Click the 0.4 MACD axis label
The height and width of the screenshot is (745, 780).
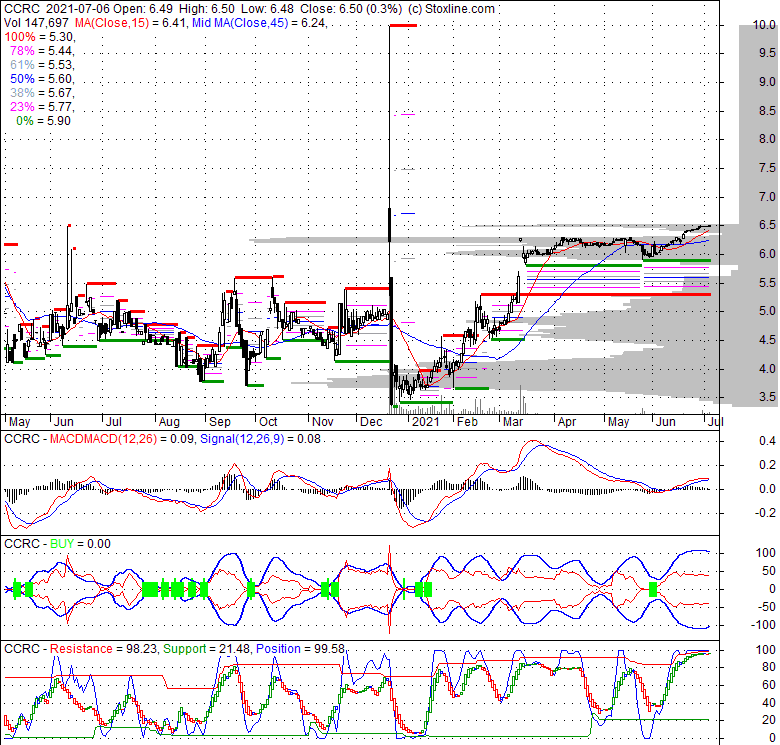tap(767, 441)
